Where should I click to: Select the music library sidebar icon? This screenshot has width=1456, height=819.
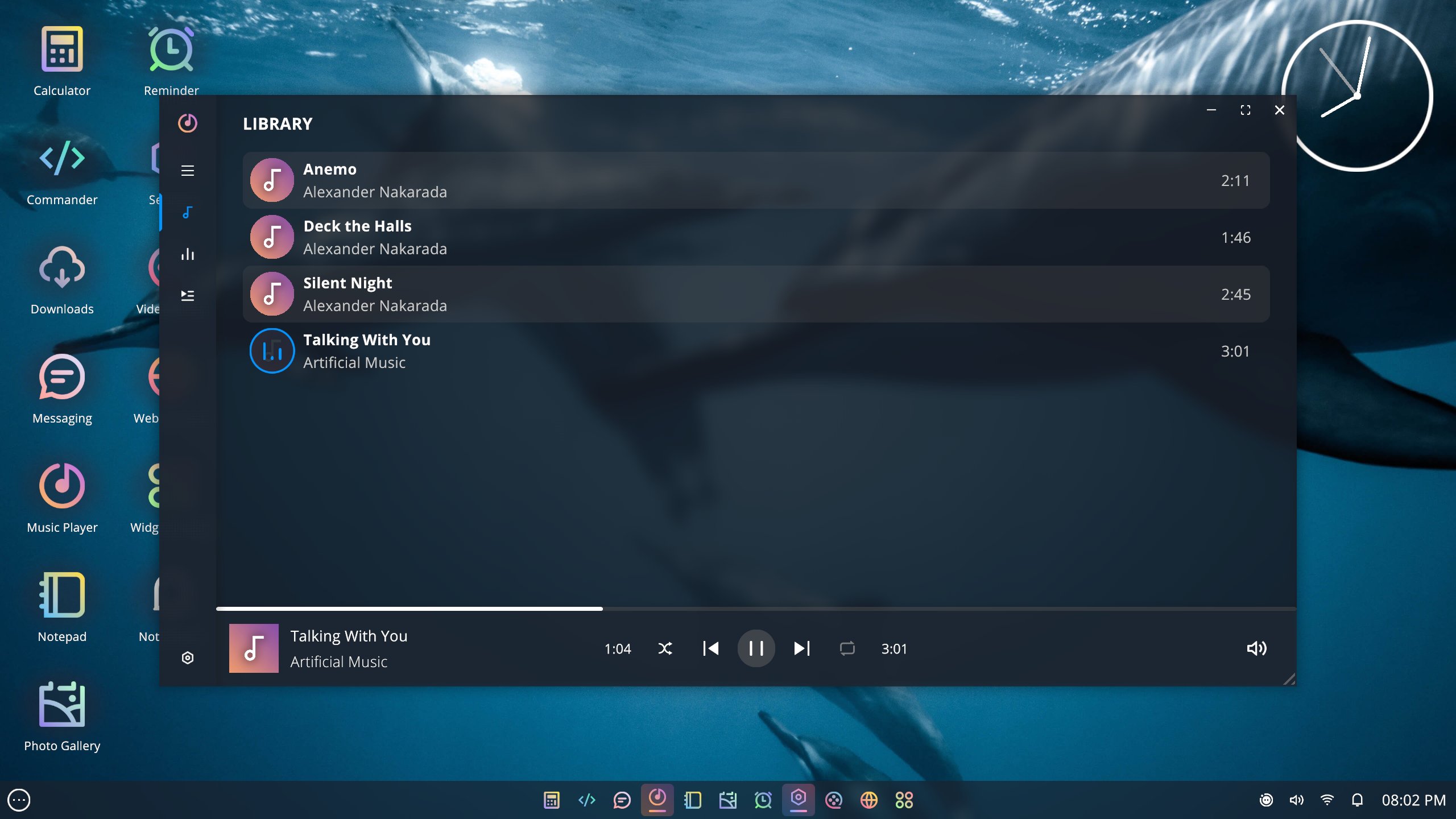(188, 213)
